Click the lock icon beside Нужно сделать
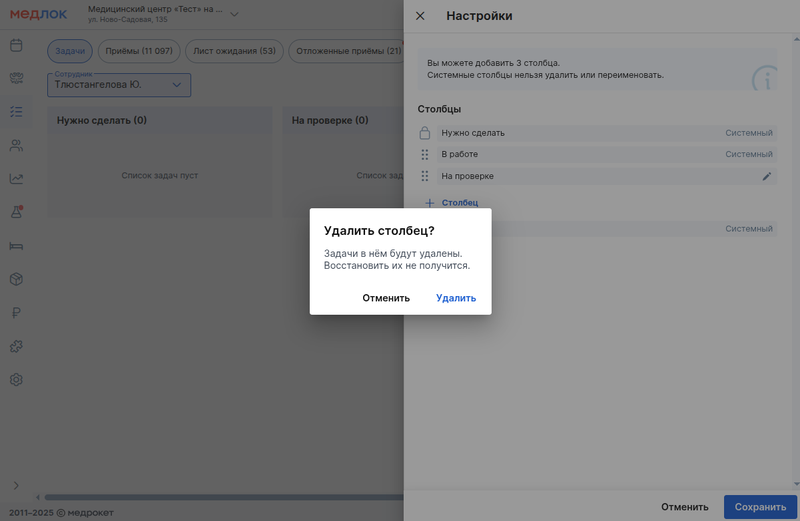The width and height of the screenshot is (800, 521). (x=424, y=133)
